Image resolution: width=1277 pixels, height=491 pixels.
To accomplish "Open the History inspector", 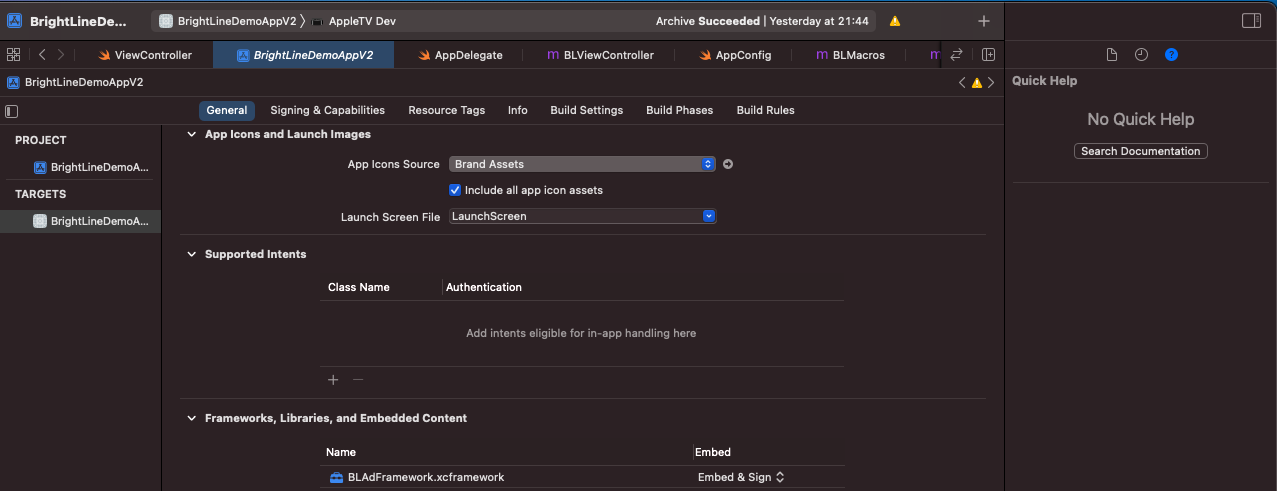I will coord(1141,55).
